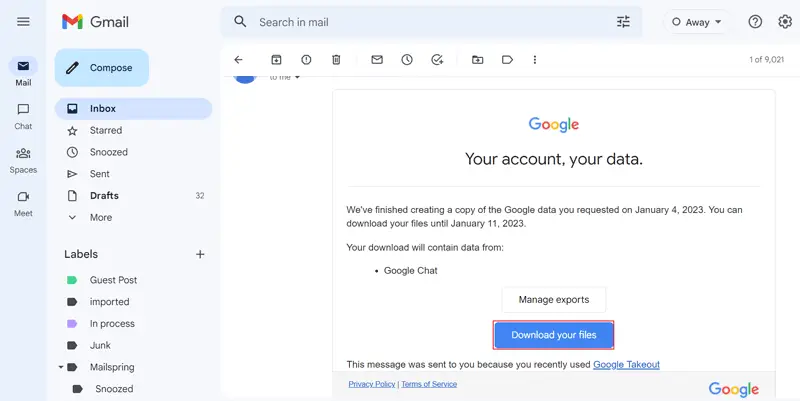
Task: Follow the Google Takeout link
Action: click(x=626, y=364)
